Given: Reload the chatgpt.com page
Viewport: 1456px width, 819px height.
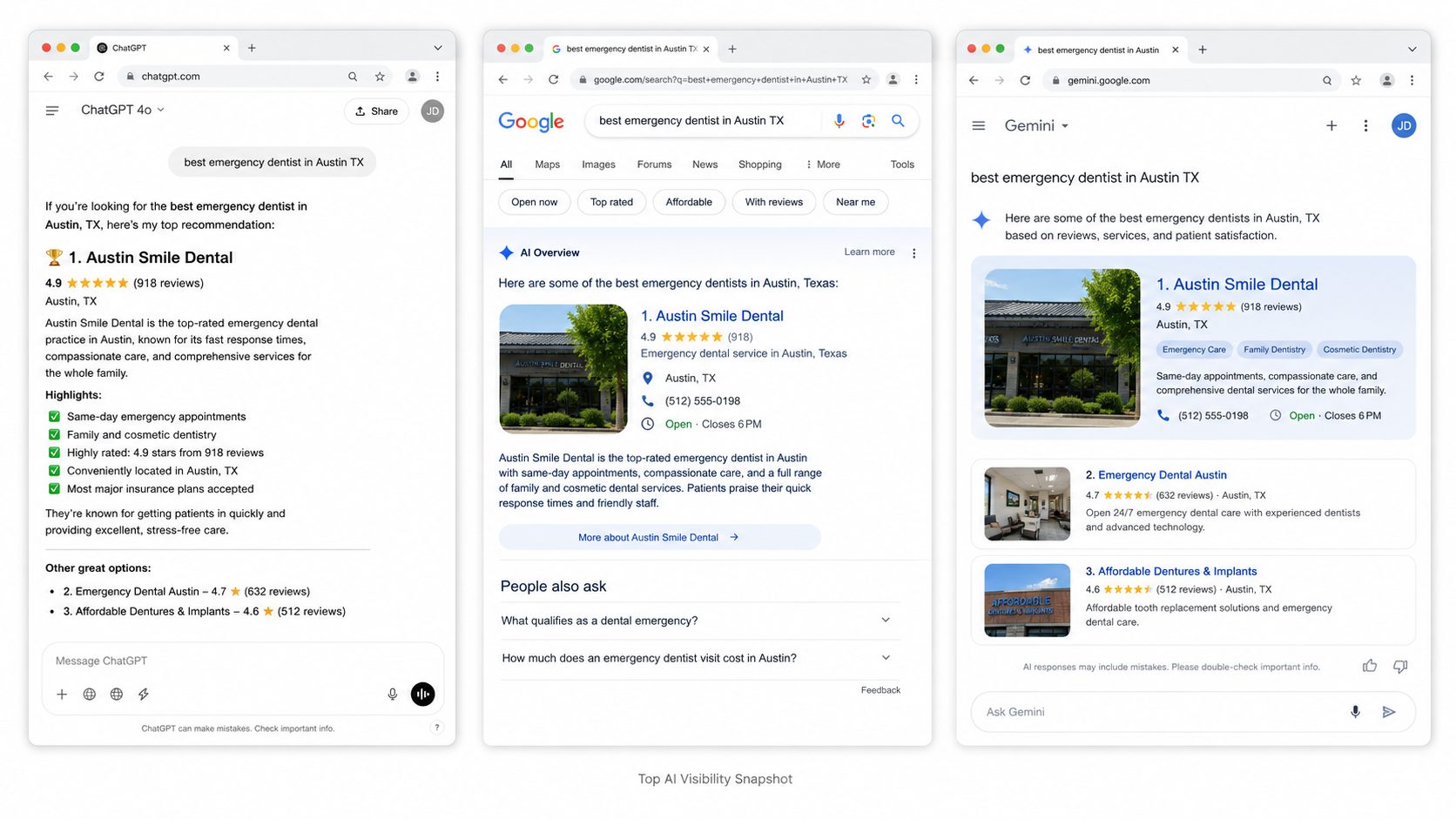Looking at the screenshot, I should (x=99, y=77).
